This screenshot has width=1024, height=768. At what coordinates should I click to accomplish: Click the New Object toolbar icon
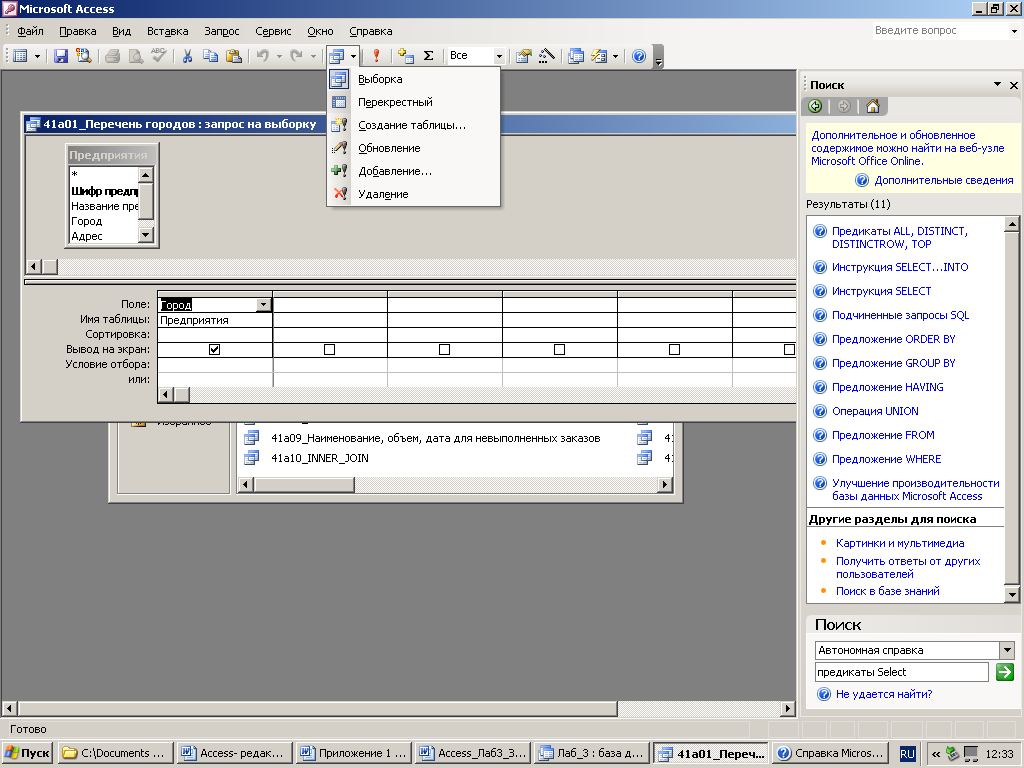pos(599,56)
